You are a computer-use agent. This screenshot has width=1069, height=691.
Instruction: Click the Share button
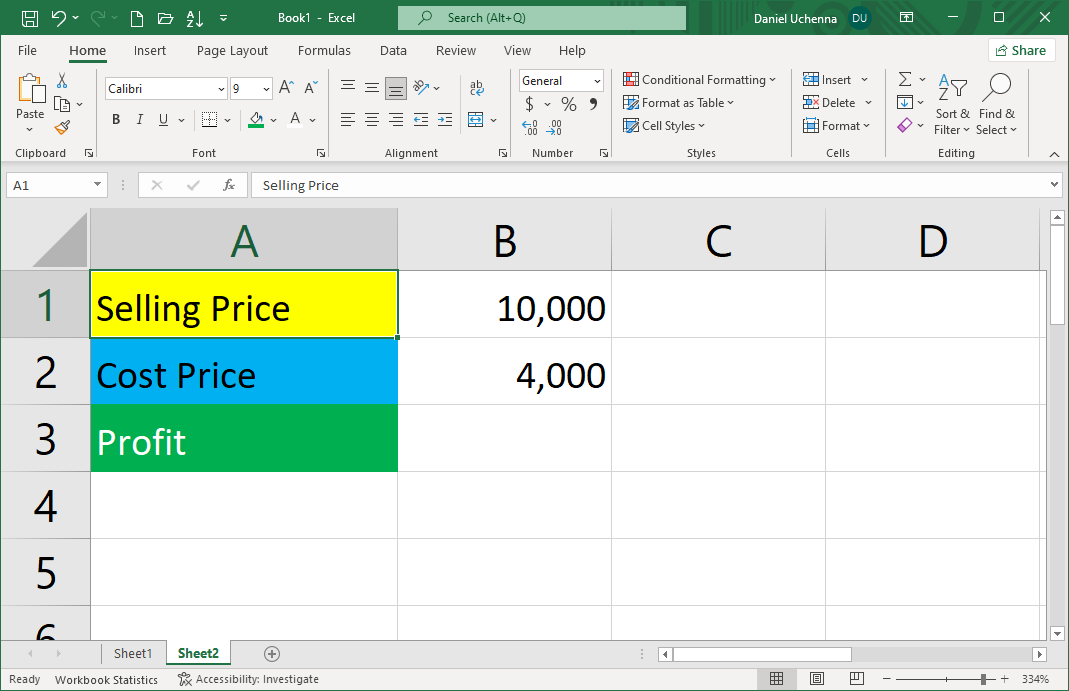[1021, 49]
